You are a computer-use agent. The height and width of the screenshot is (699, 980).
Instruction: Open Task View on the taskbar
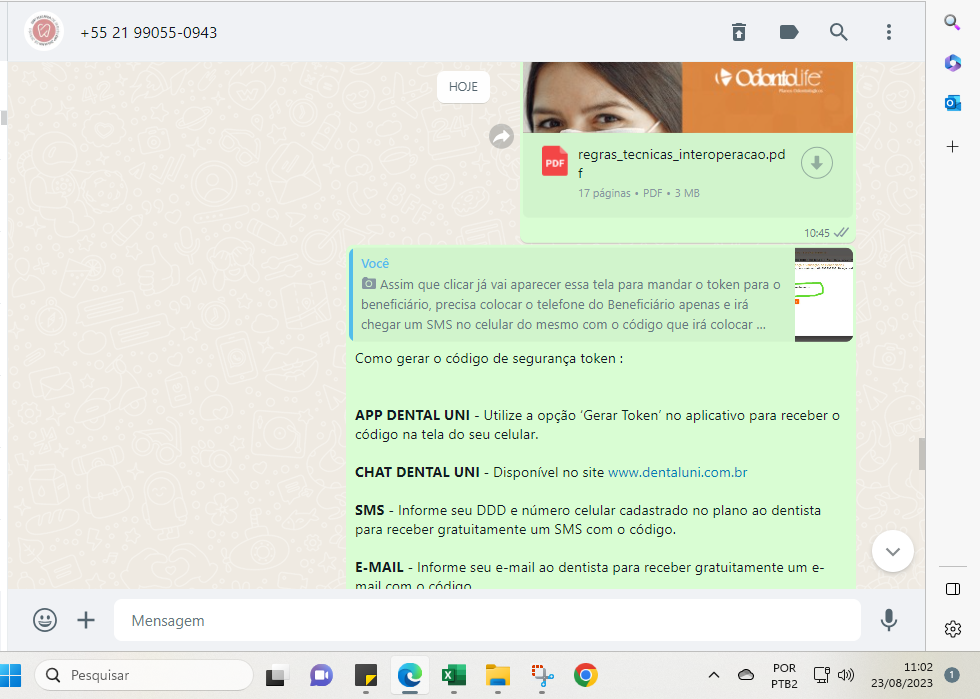277,675
